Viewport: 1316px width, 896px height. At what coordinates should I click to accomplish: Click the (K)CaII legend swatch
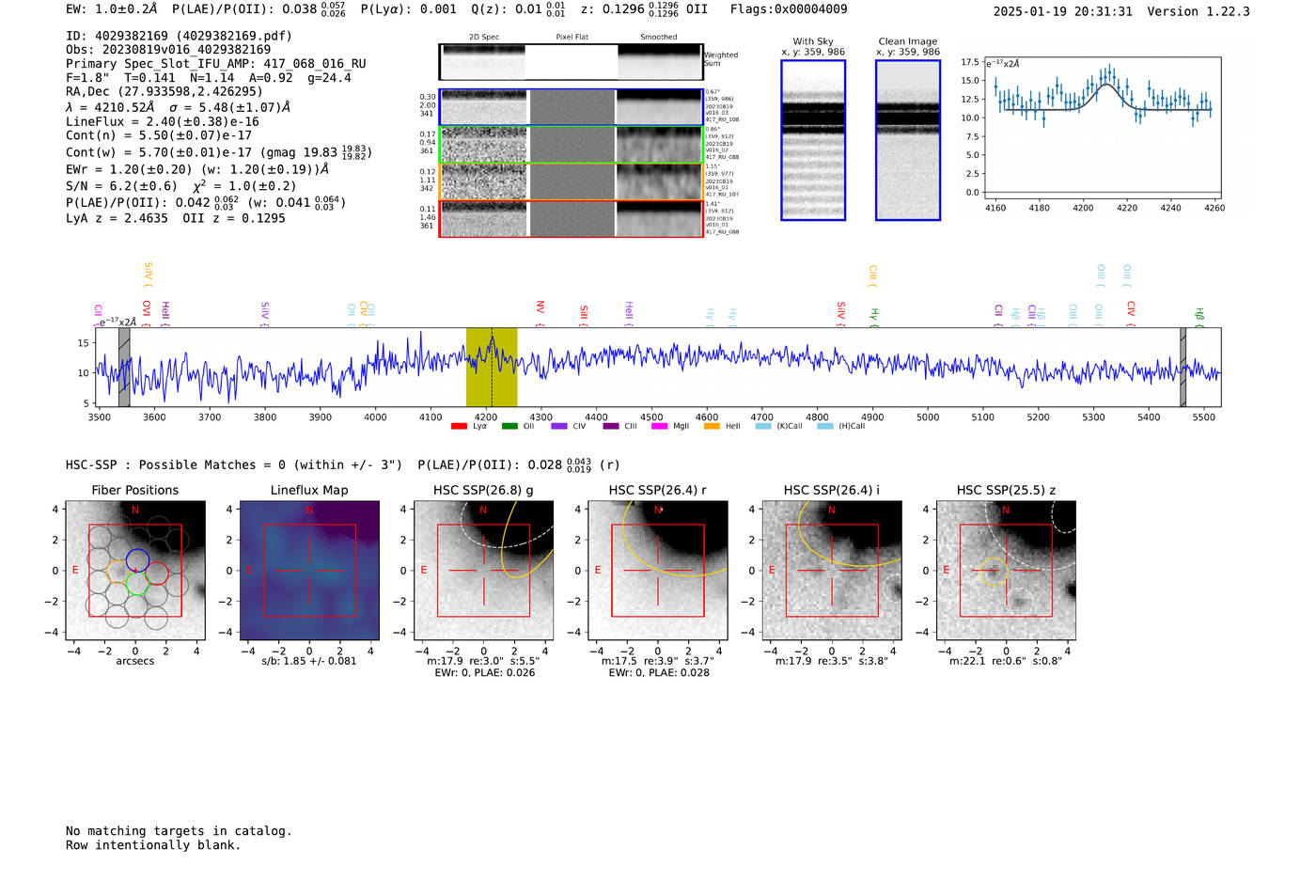[763, 426]
